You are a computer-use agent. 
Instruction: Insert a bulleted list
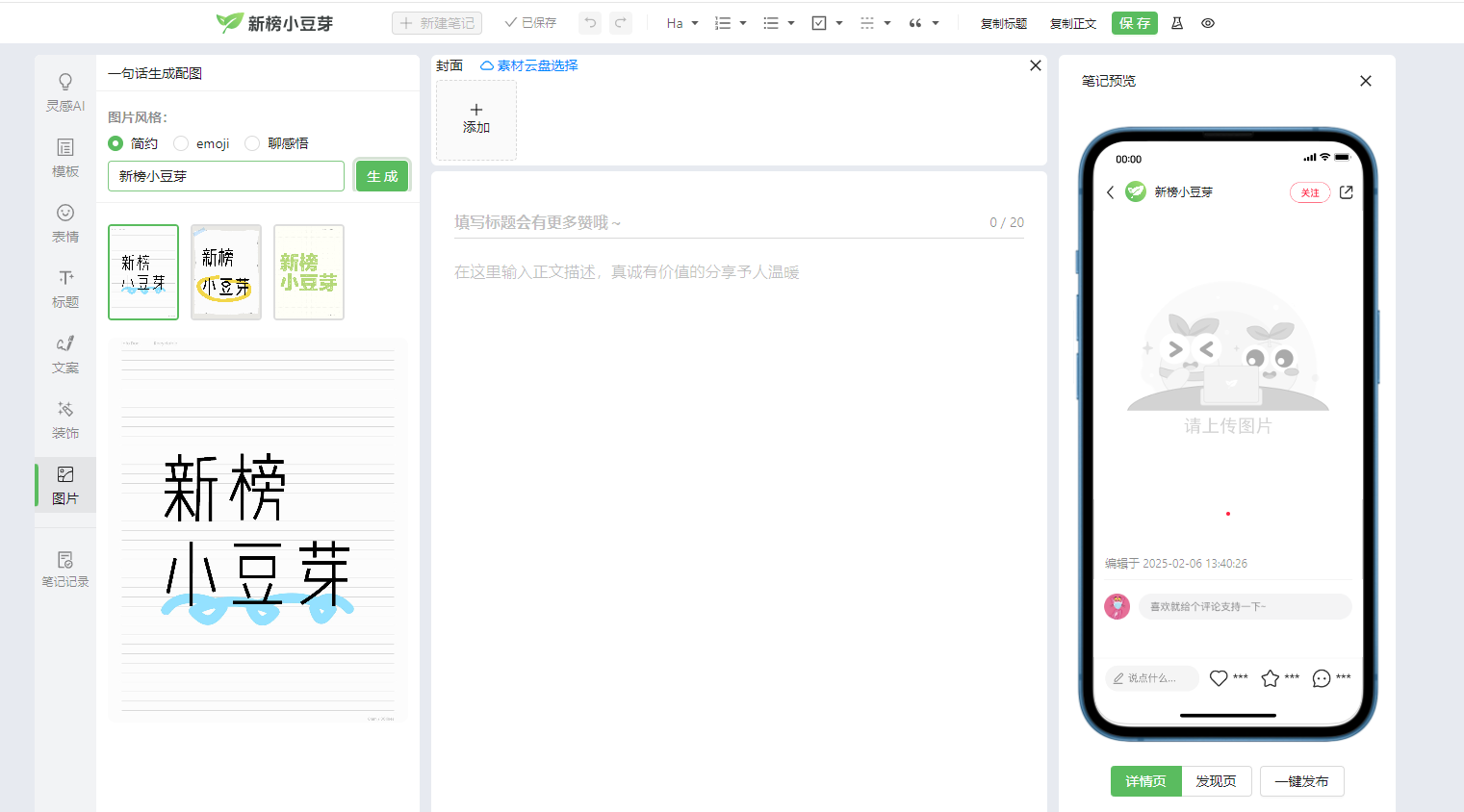pyautogui.click(x=771, y=23)
